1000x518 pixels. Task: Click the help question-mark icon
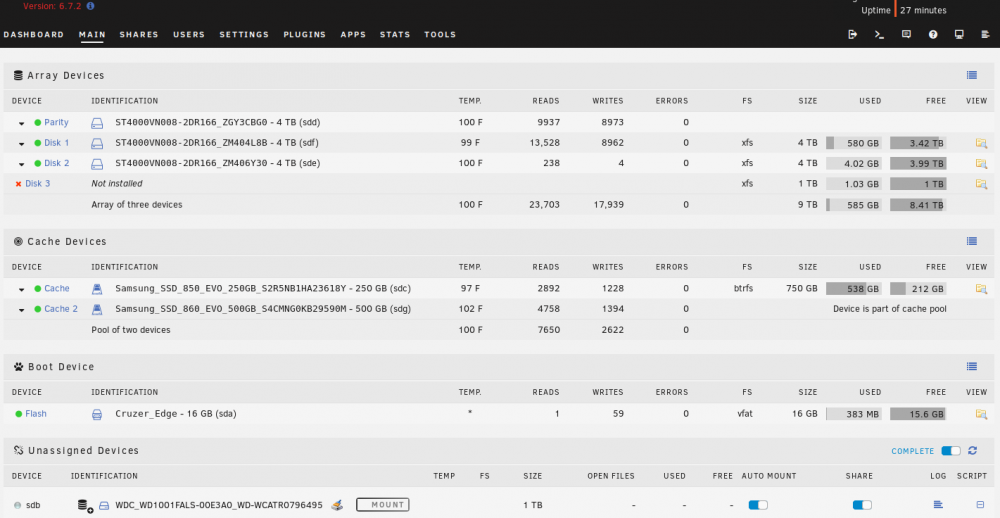(933, 34)
